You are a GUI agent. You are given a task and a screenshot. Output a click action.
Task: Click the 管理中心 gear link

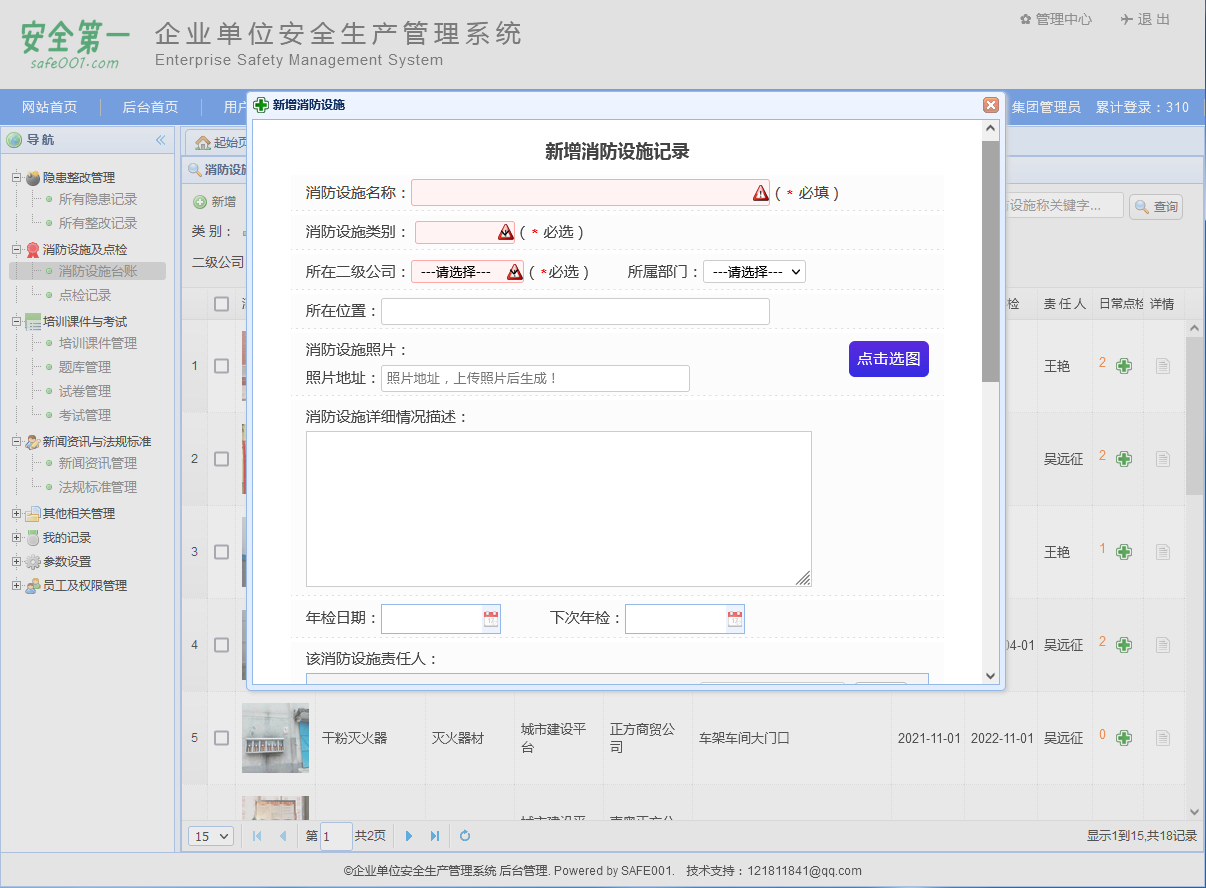1056,19
